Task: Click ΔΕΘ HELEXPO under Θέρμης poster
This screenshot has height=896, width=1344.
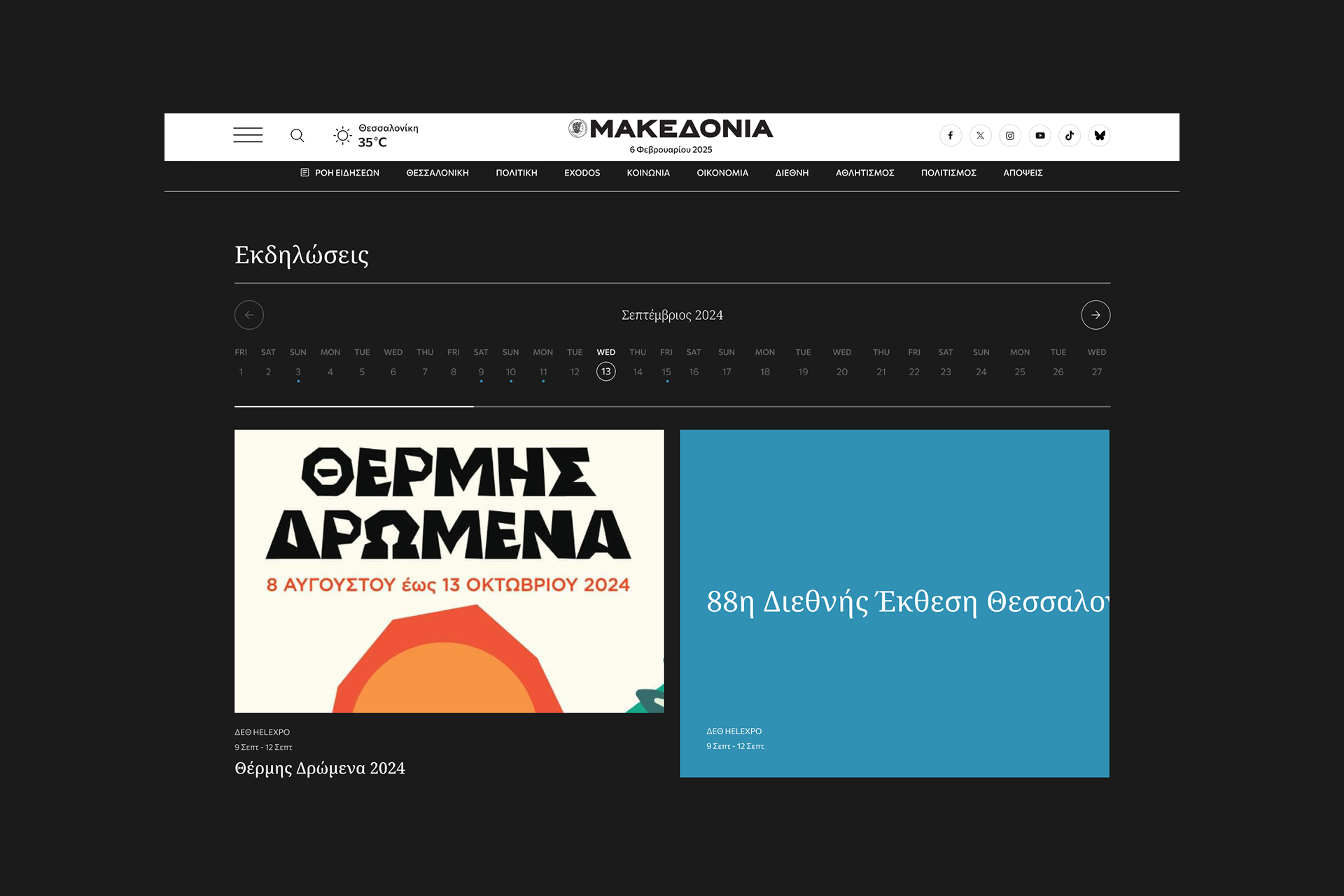Action: pos(262,732)
